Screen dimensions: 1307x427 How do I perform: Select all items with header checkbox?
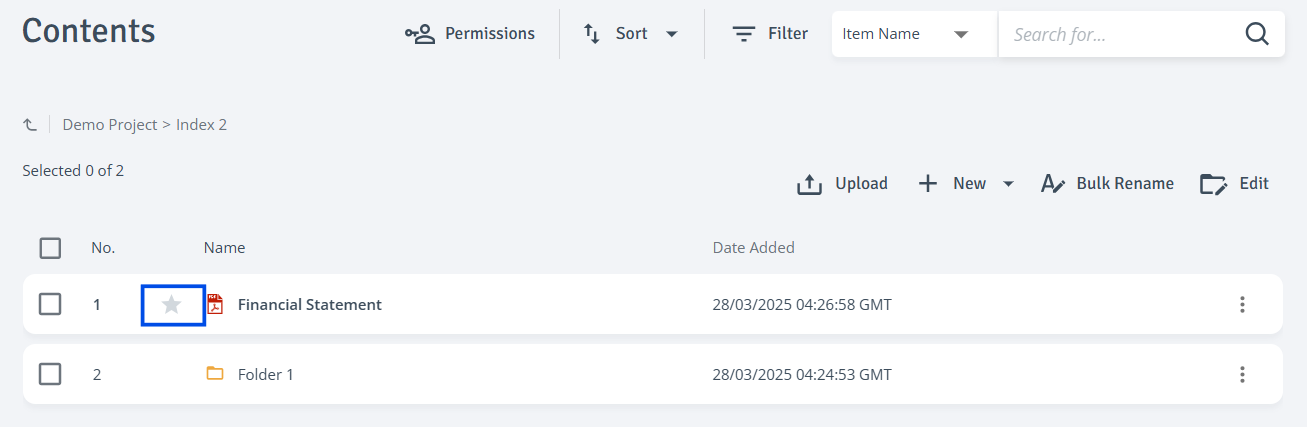tap(50, 248)
